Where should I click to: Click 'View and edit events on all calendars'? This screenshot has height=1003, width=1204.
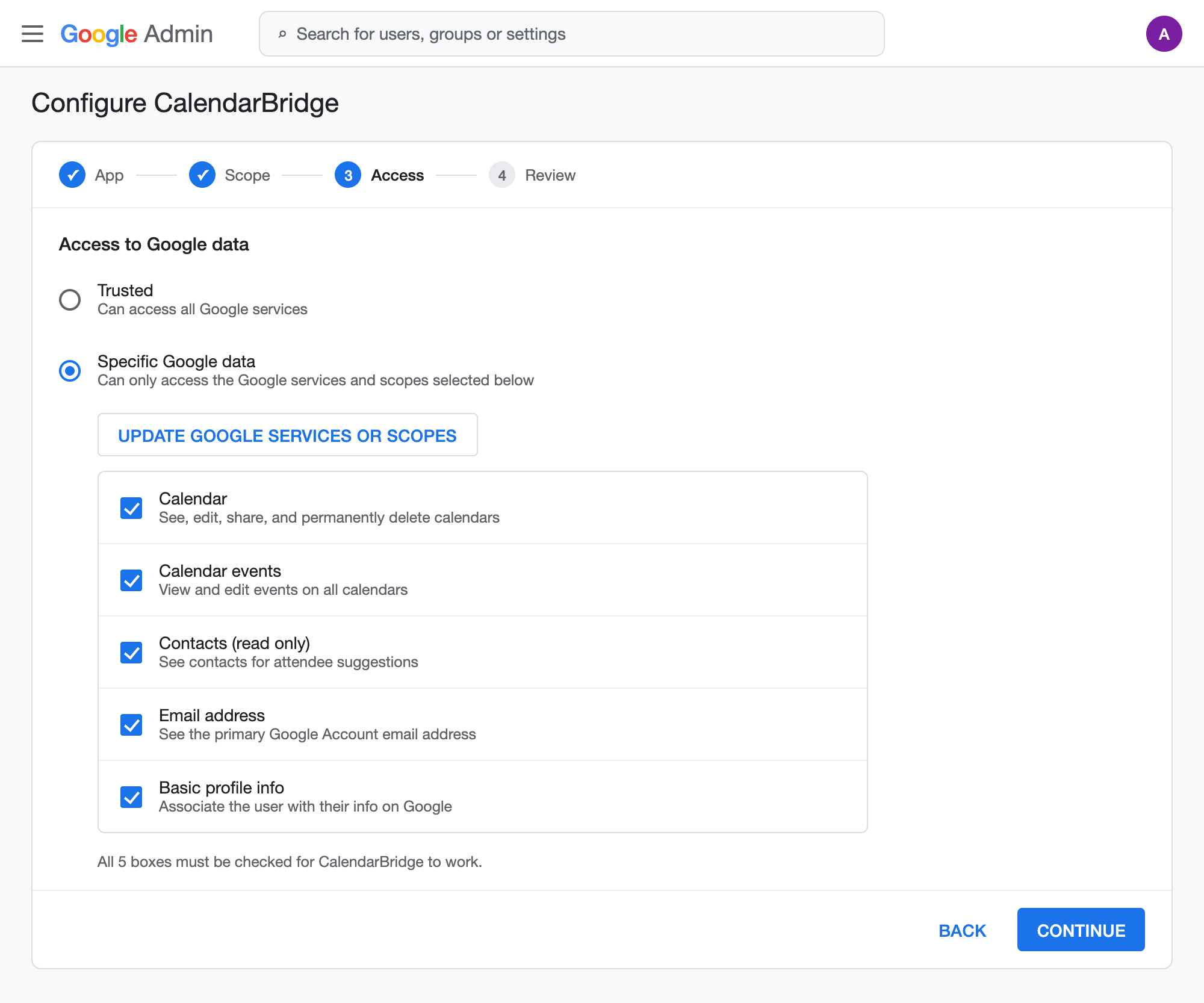coord(283,590)
